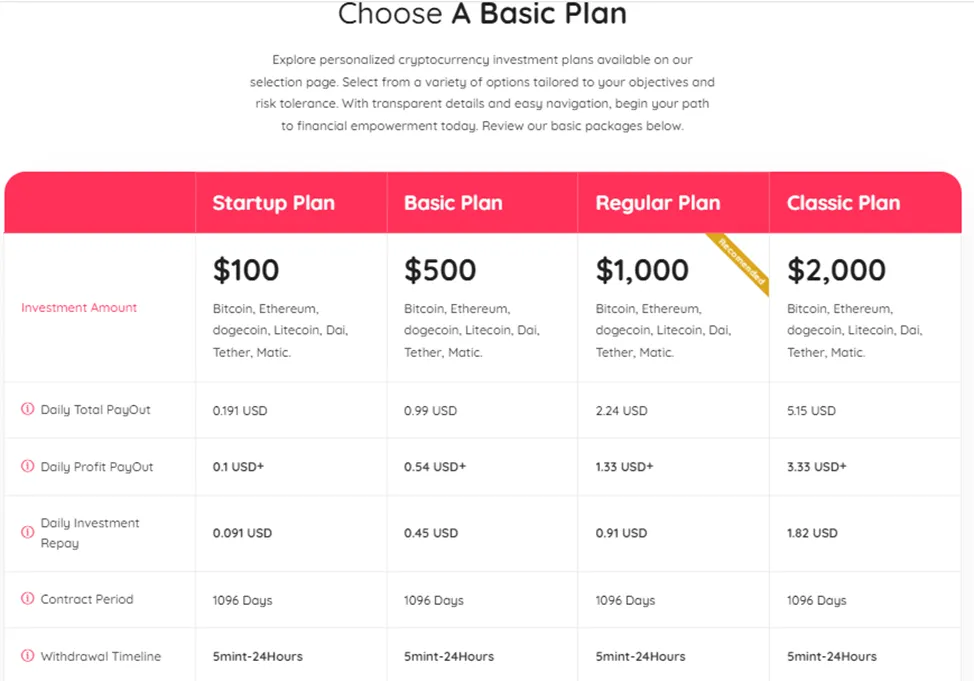Select the Regular Plan column header
This screenshot has height=681, width=974.
pos(658,203)
